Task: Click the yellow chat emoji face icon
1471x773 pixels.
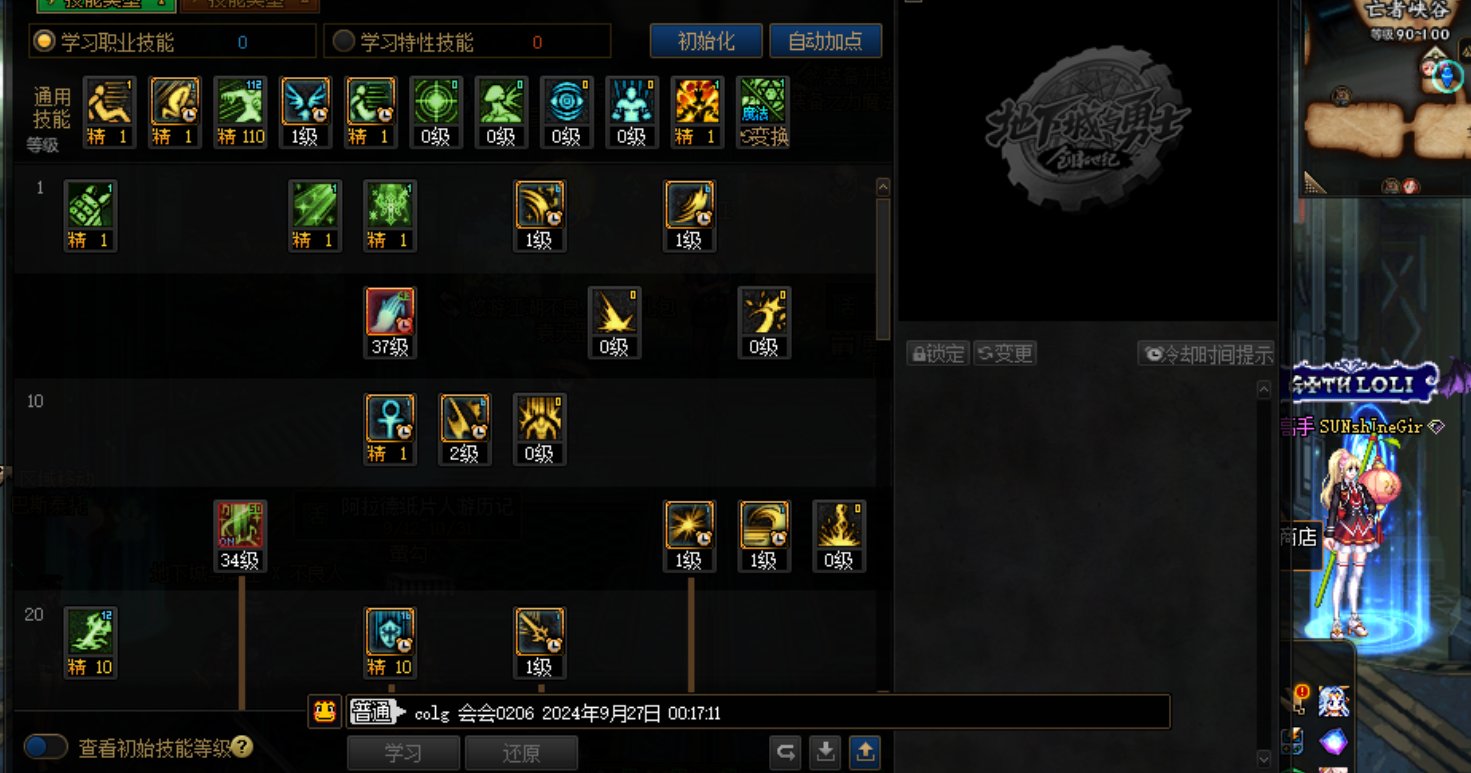Action: (x=324, y=712)
